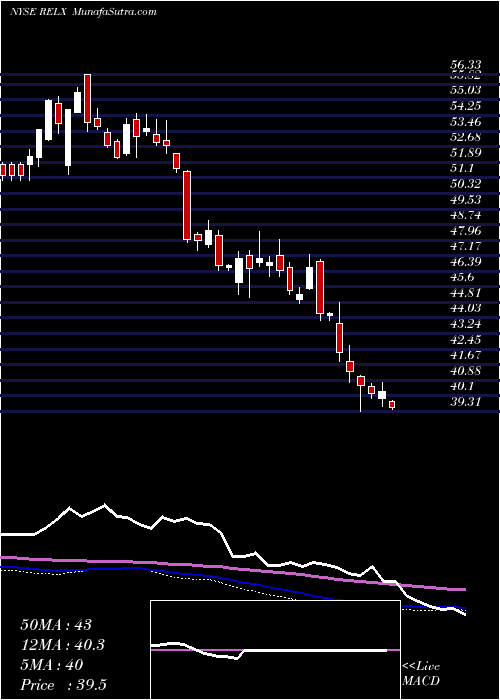Click the 53.46 price axis label
The height and width of the screenshot is (700, 500).
[x=466, y=121]
